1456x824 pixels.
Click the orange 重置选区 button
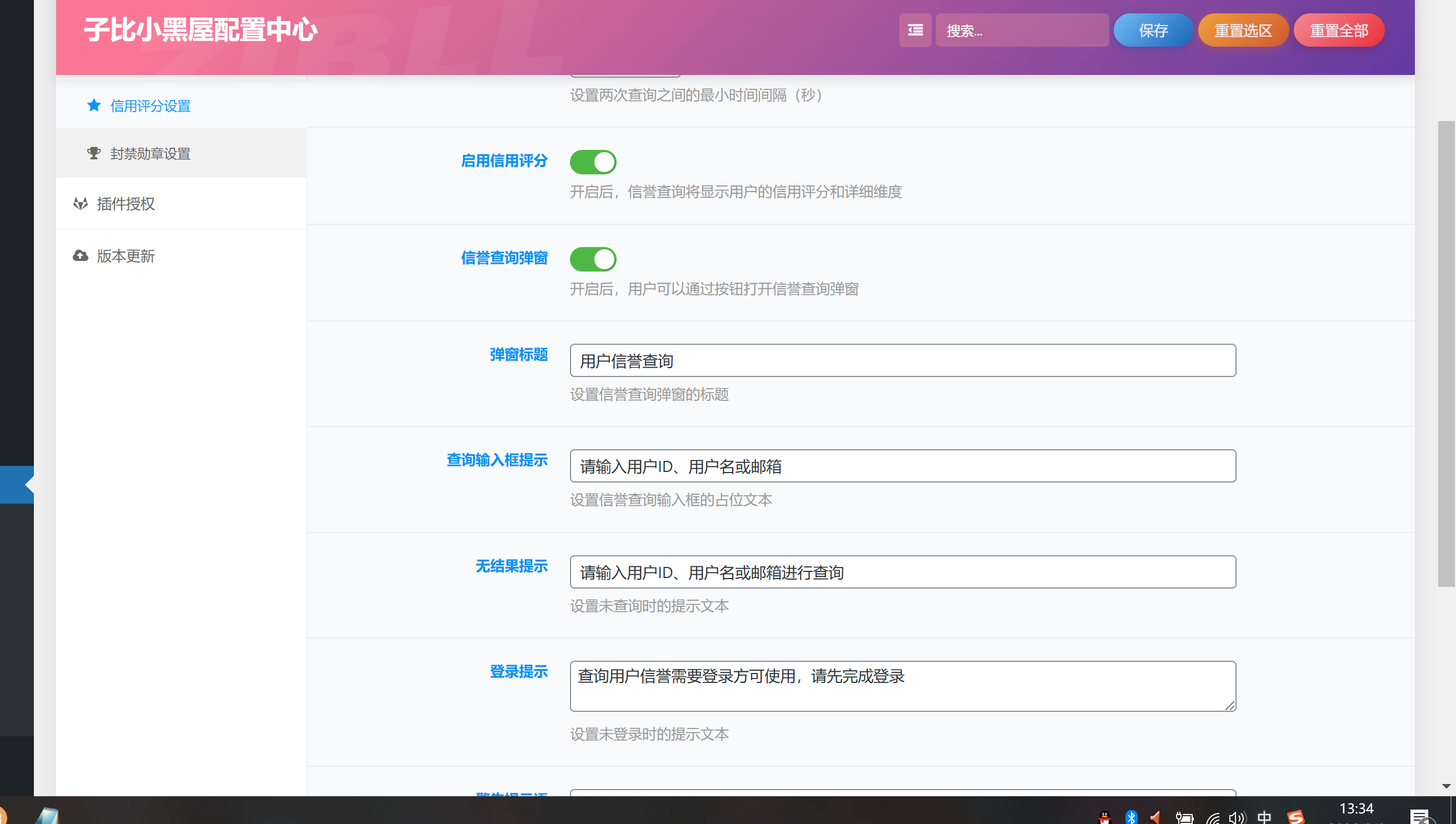click(x=1243, y=30)
